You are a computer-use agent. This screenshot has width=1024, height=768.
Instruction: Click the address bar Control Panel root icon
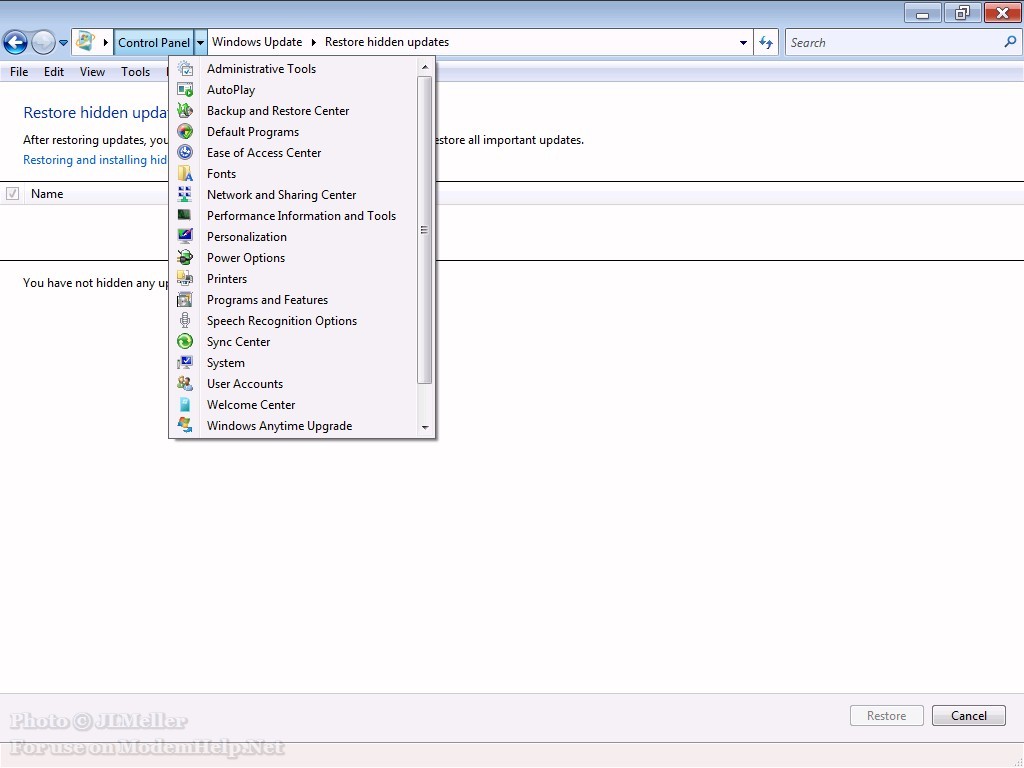pos(85,42)
